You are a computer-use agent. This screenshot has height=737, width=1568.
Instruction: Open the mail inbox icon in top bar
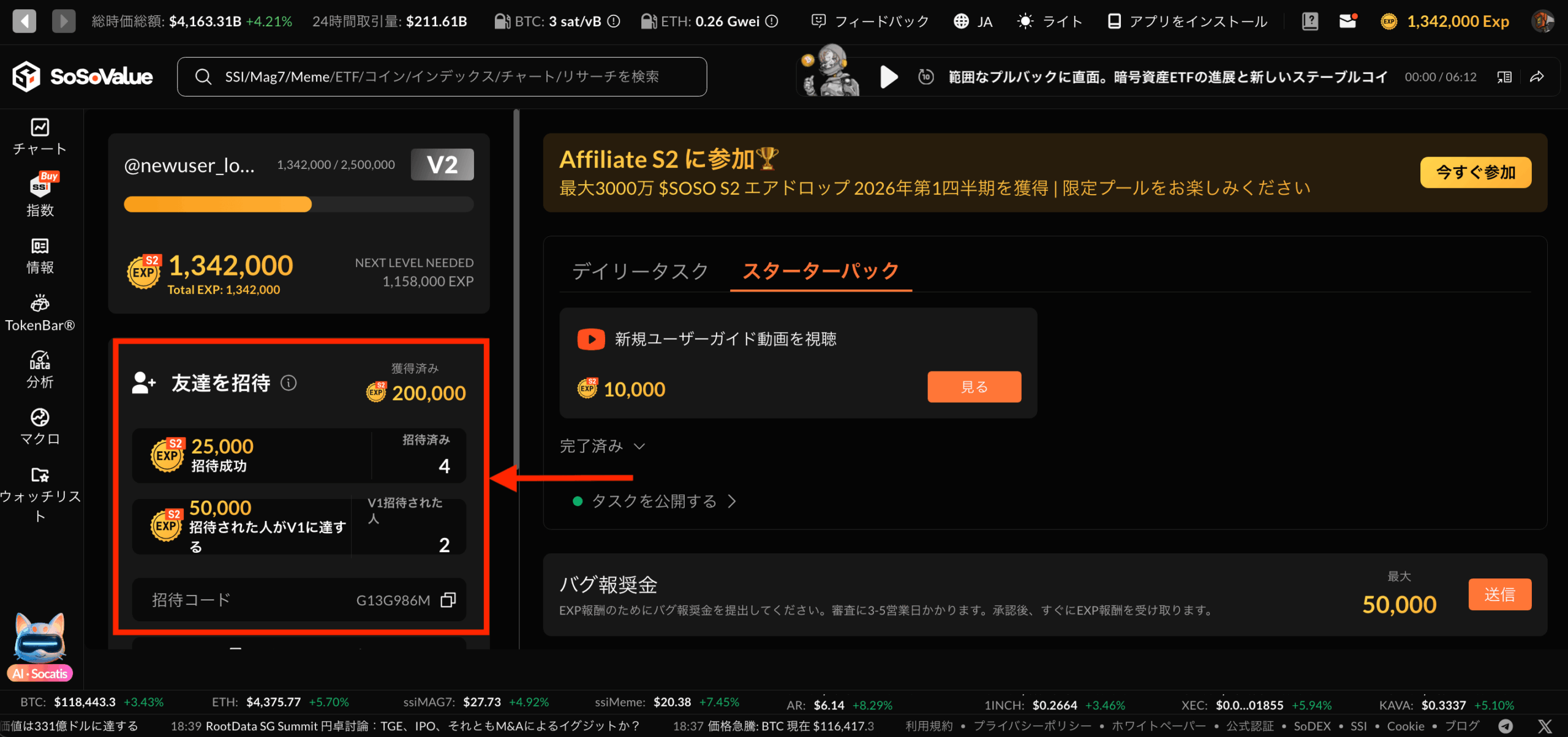1347,21
